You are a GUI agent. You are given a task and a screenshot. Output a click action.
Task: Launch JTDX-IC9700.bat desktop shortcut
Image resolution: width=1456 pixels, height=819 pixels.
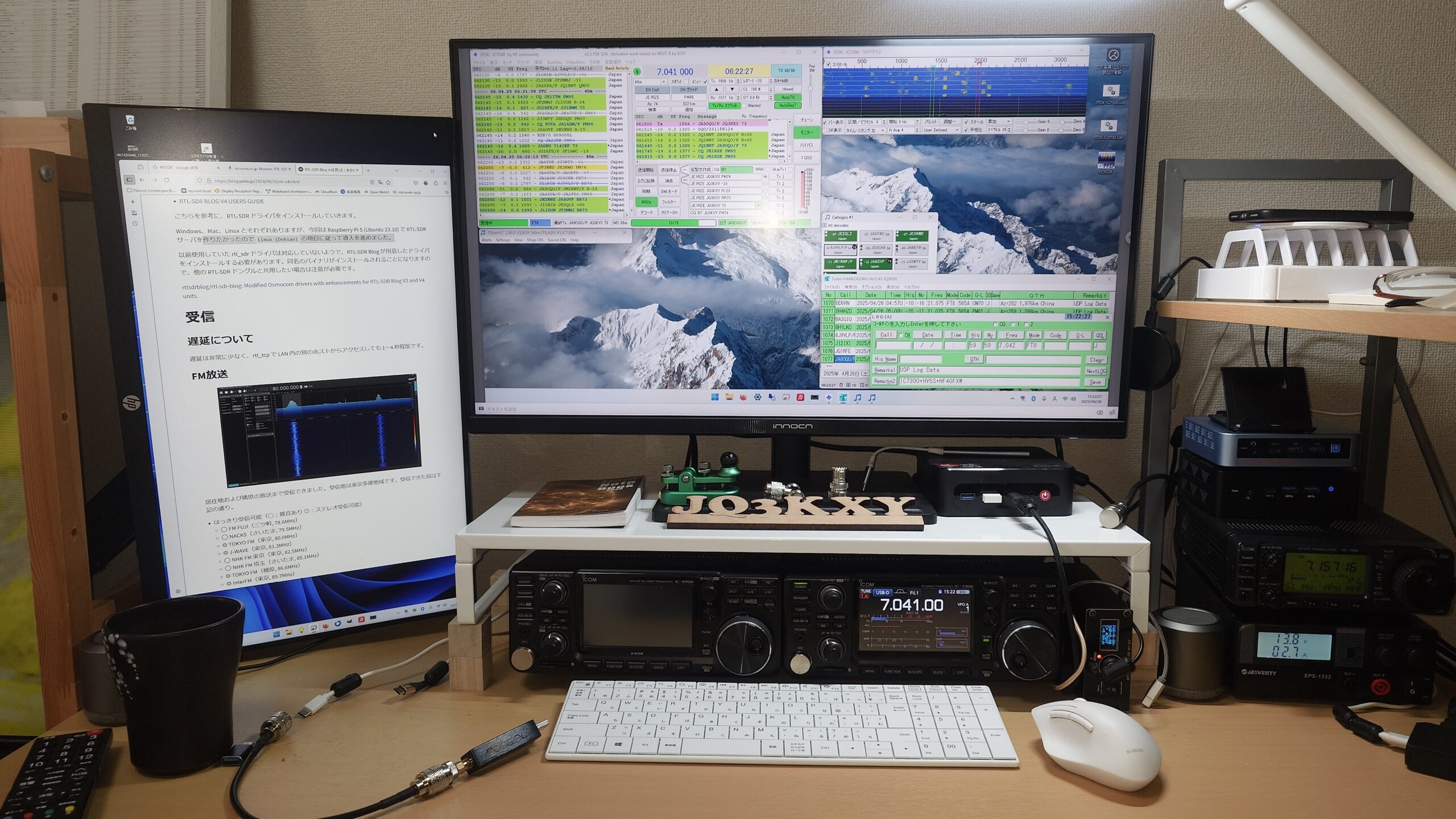click(x=1109, y=129)
